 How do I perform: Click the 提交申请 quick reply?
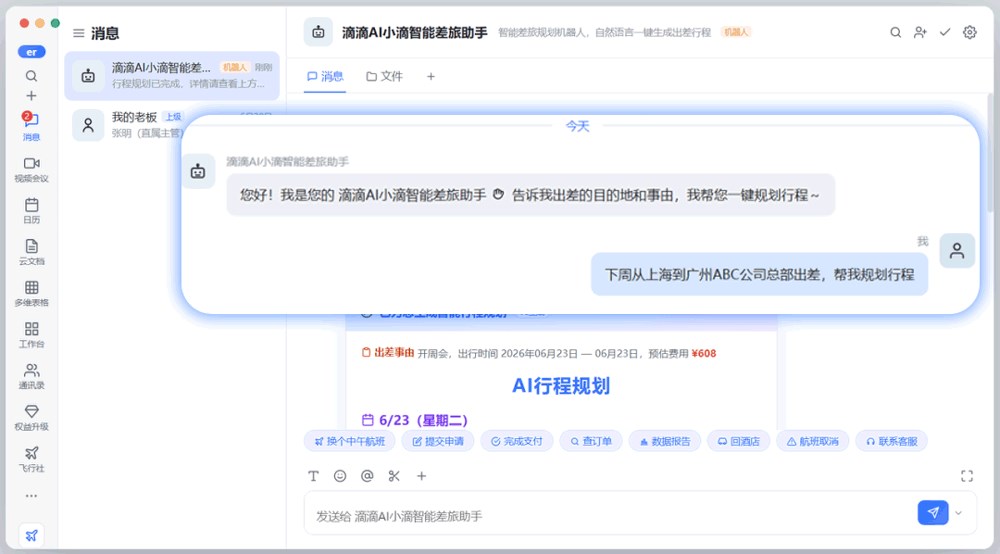click(x=438, y=441)
